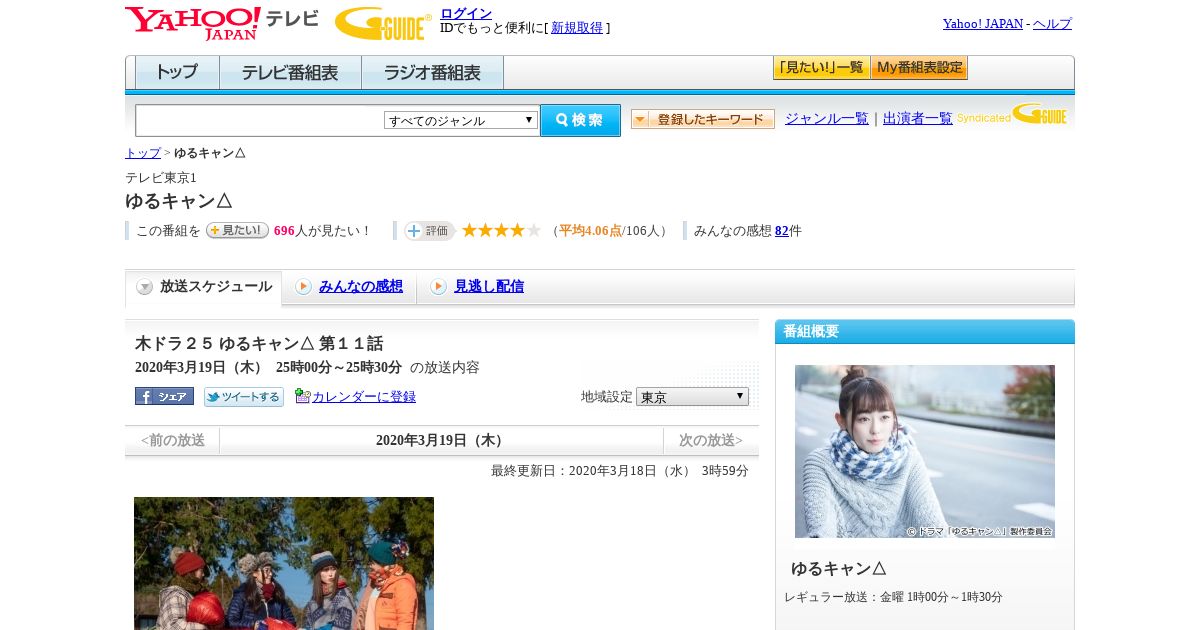Go to the Yahoo! JAPAN link
This screenshot has width=1200, height=630.
tap(983, 23)
